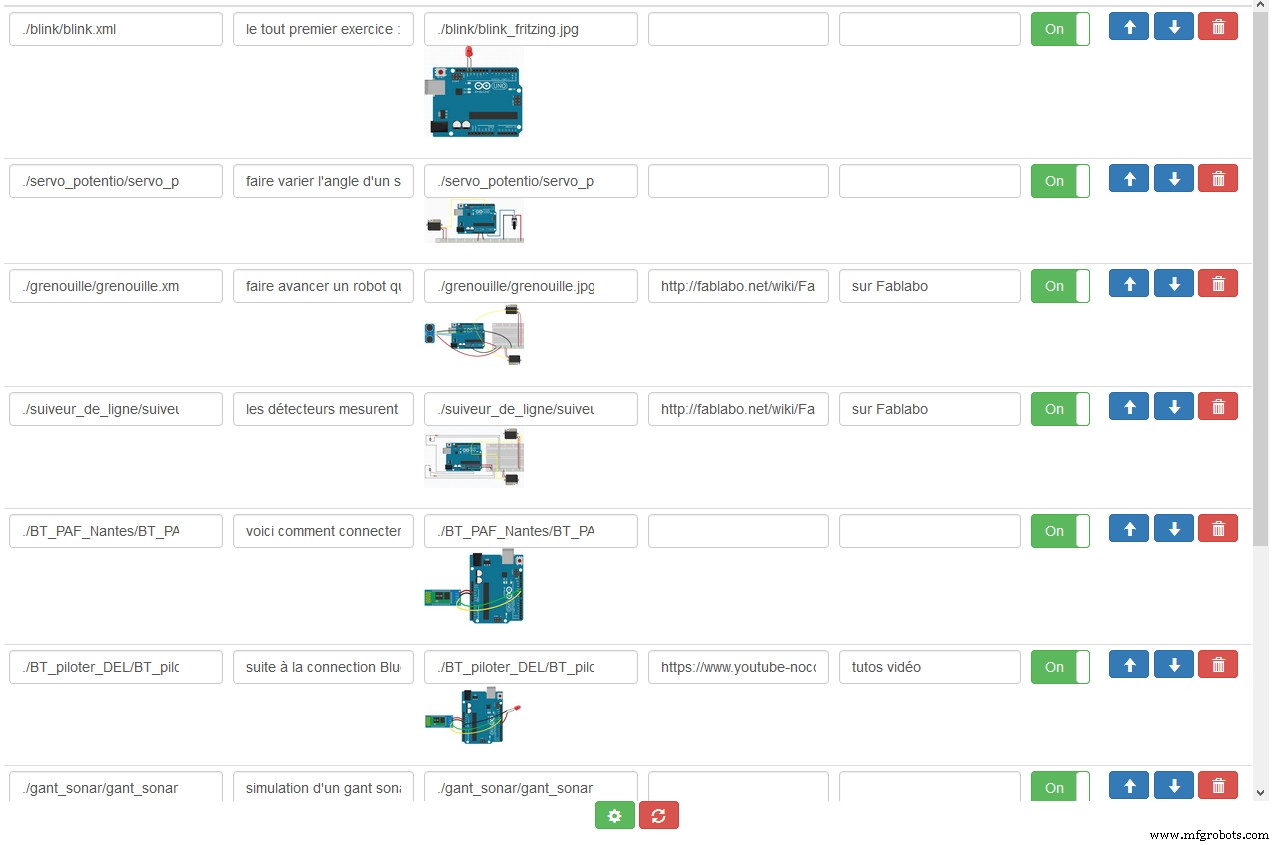Move the BT_PAF_Nantes entry down
This screenshot has height=845, width=1280.
(x=1173, y=528)
